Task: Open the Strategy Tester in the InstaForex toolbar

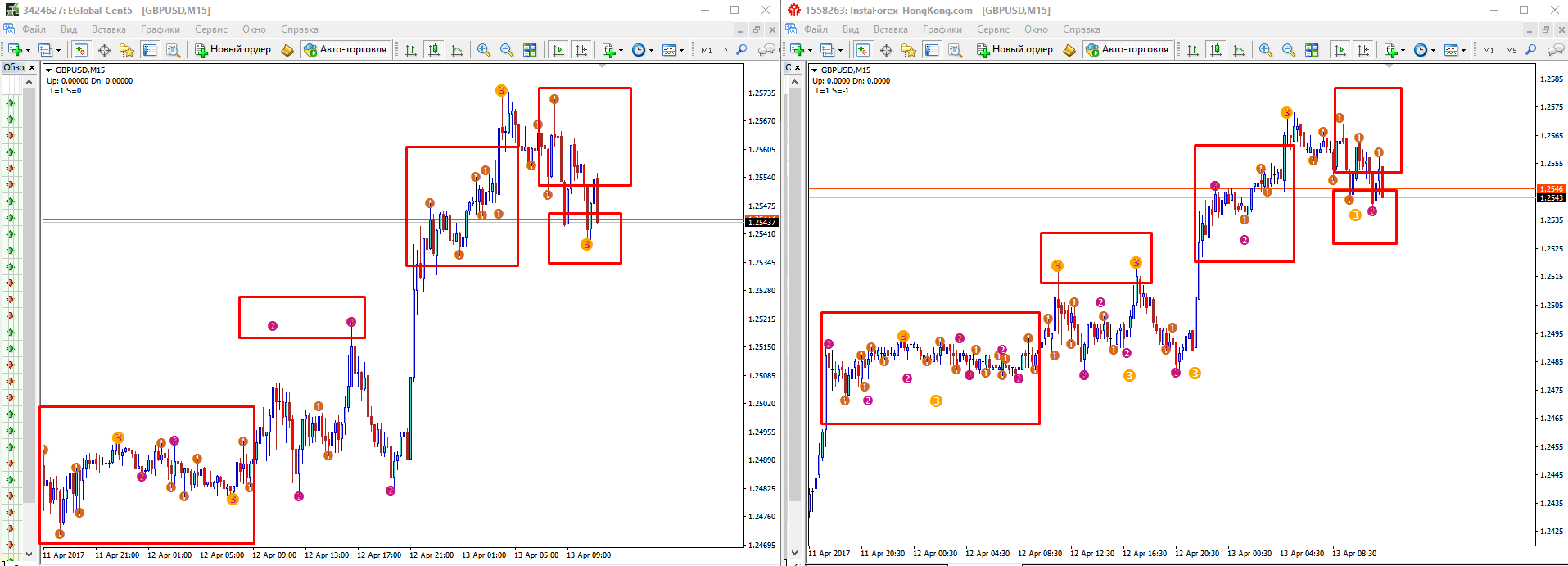Action: pyautogui.click(x=955, y=50)
